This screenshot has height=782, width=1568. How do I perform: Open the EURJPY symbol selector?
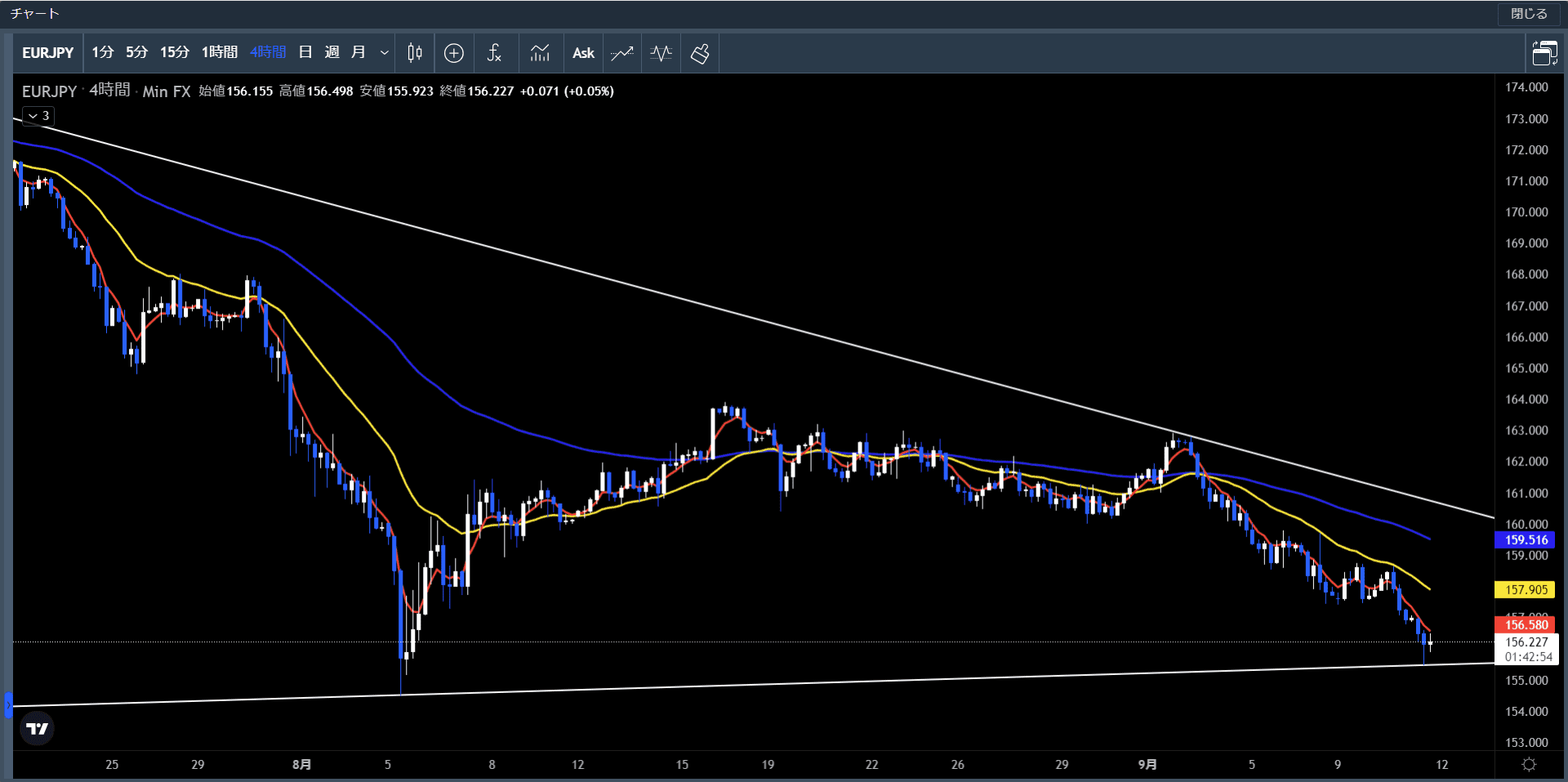click(48, 53)
